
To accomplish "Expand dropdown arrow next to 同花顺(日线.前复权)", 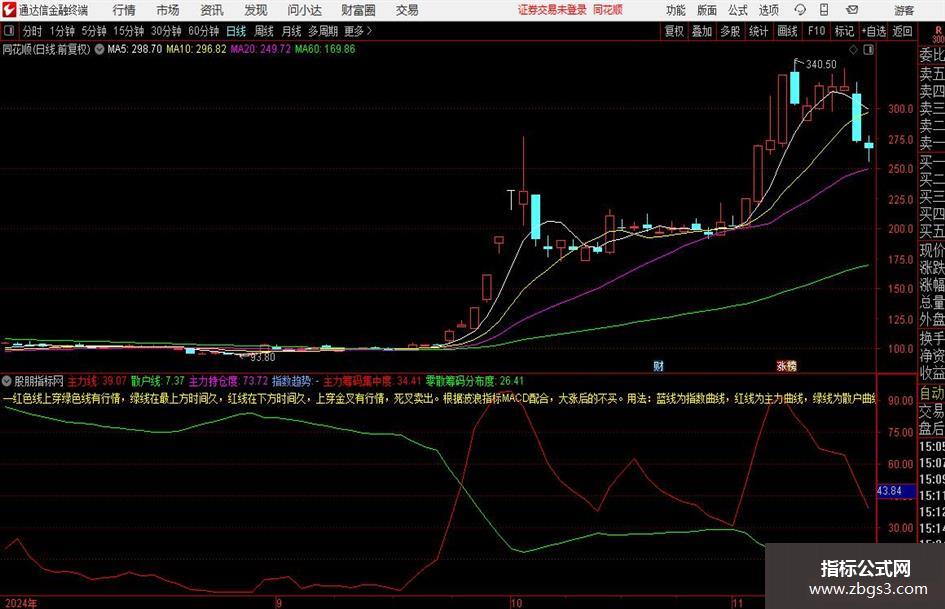I will click(99, 49).
